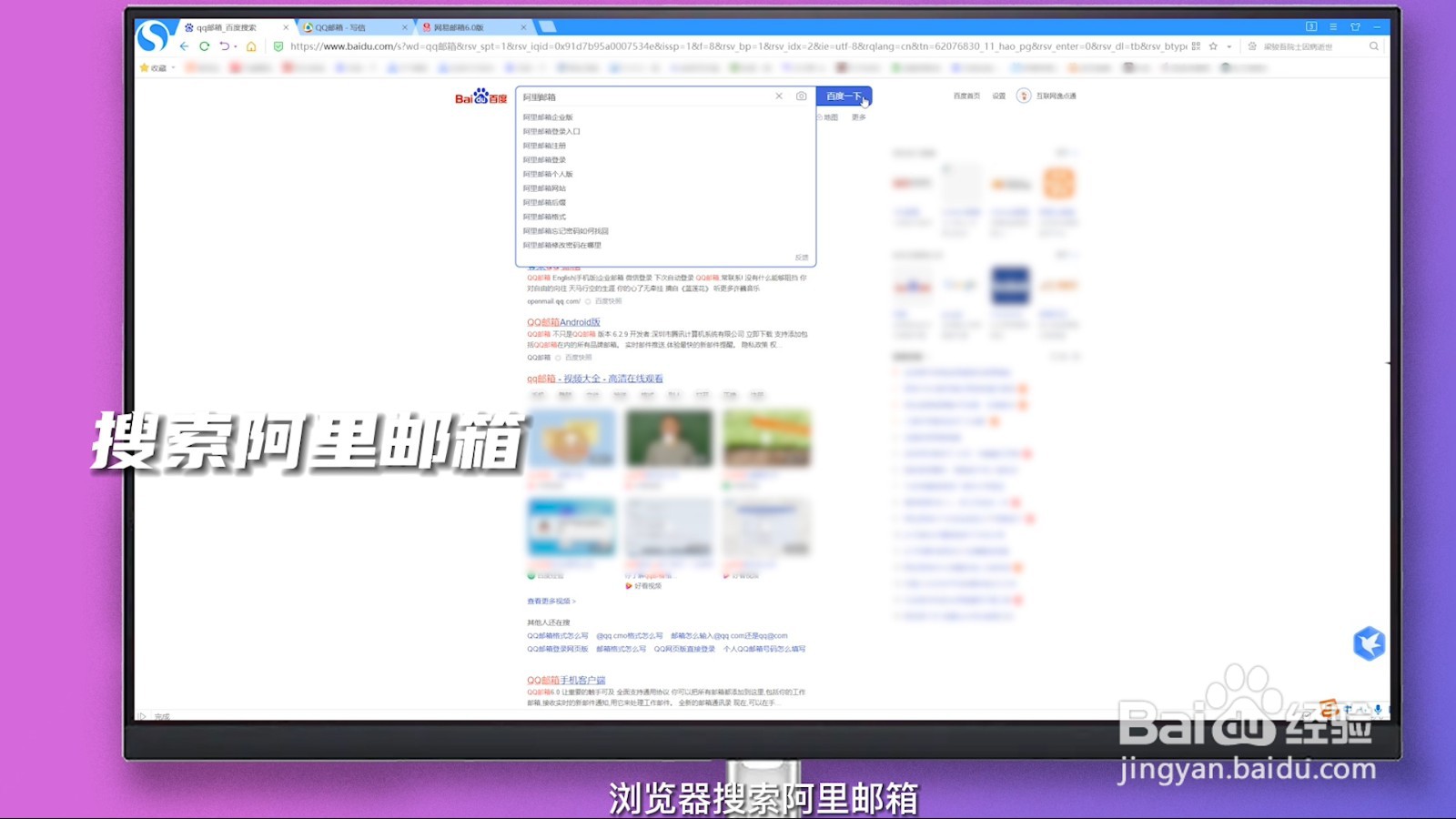Open image search with the camera icon
Screen dimensions: 1456x819
801,96
